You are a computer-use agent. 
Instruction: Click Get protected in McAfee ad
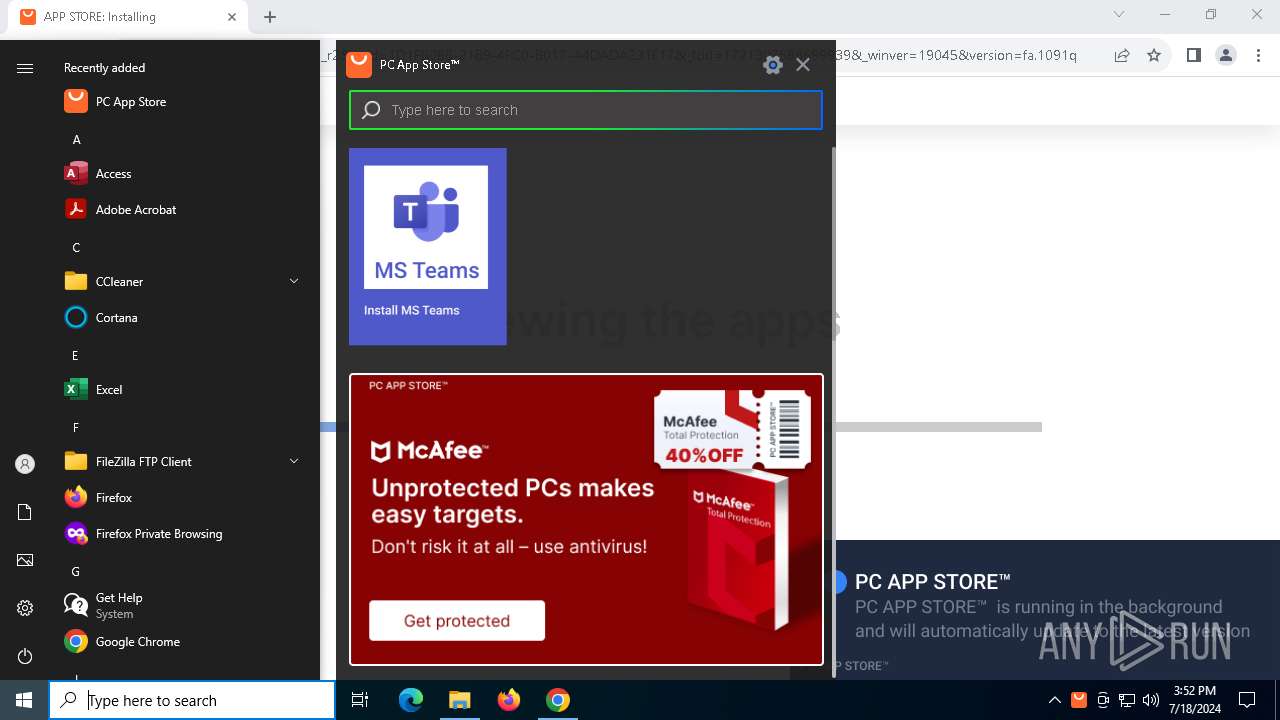[x=457, y=620]
